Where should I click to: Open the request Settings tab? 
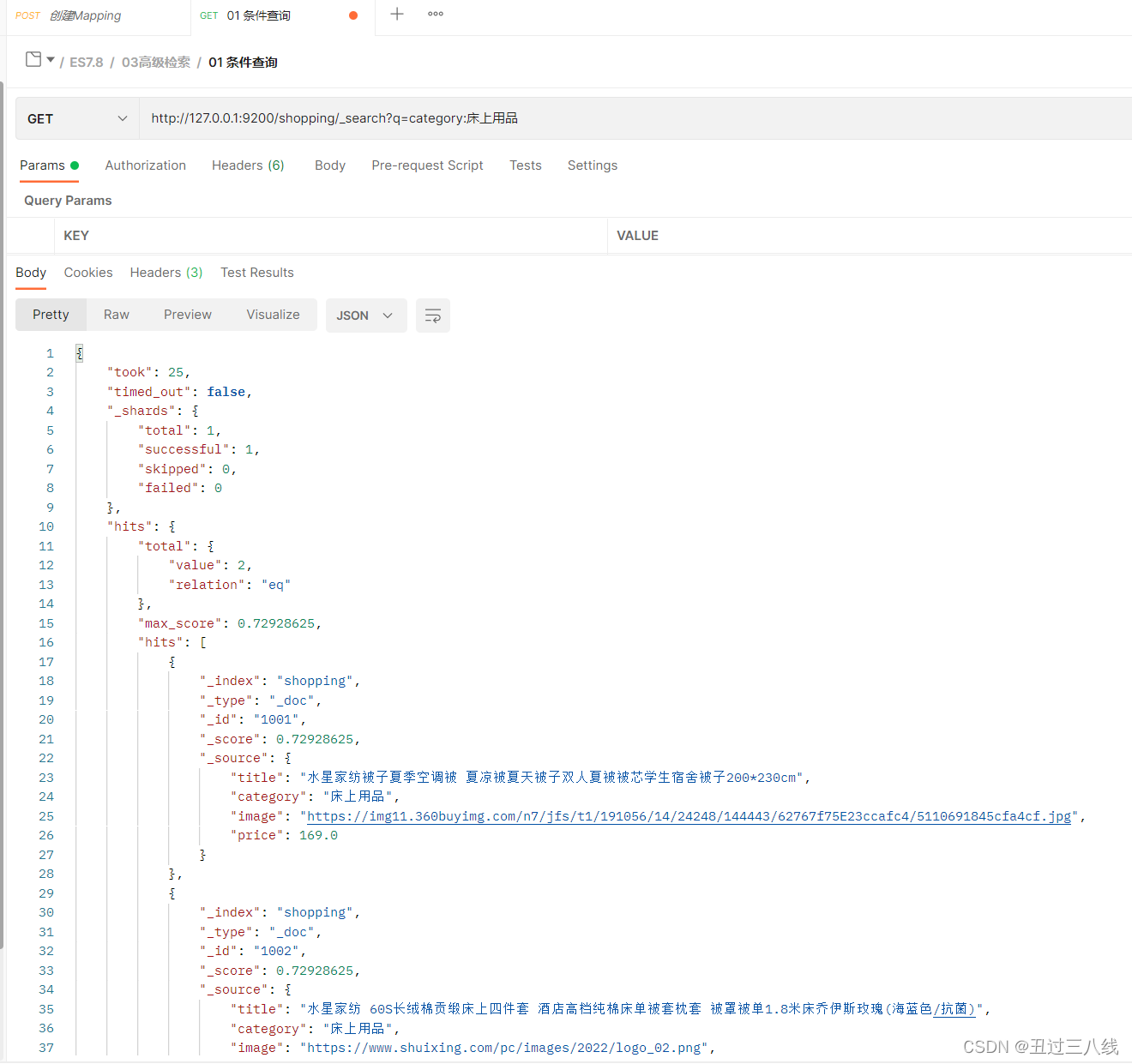[593, 165]
